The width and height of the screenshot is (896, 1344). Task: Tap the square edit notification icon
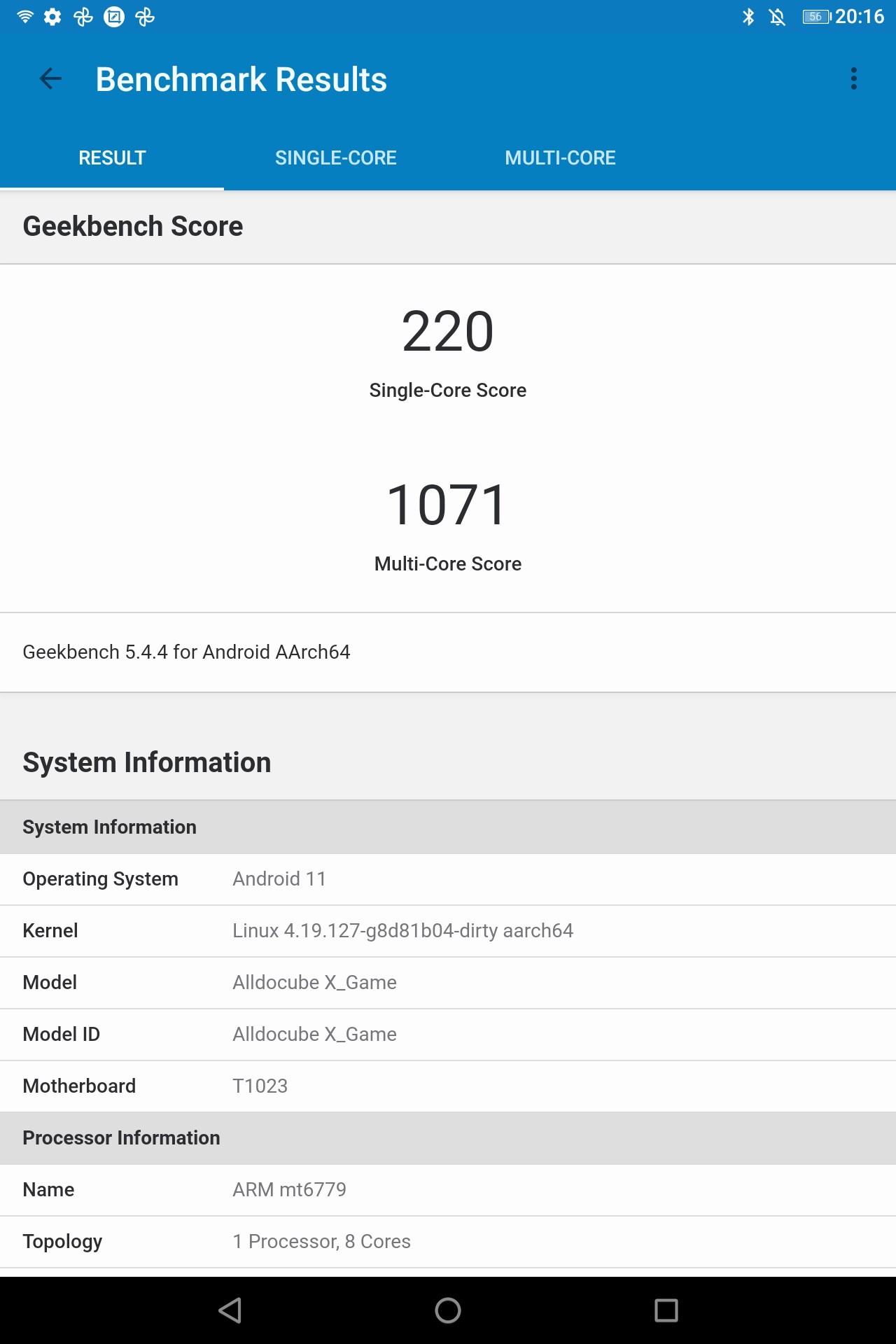(114, 17)
